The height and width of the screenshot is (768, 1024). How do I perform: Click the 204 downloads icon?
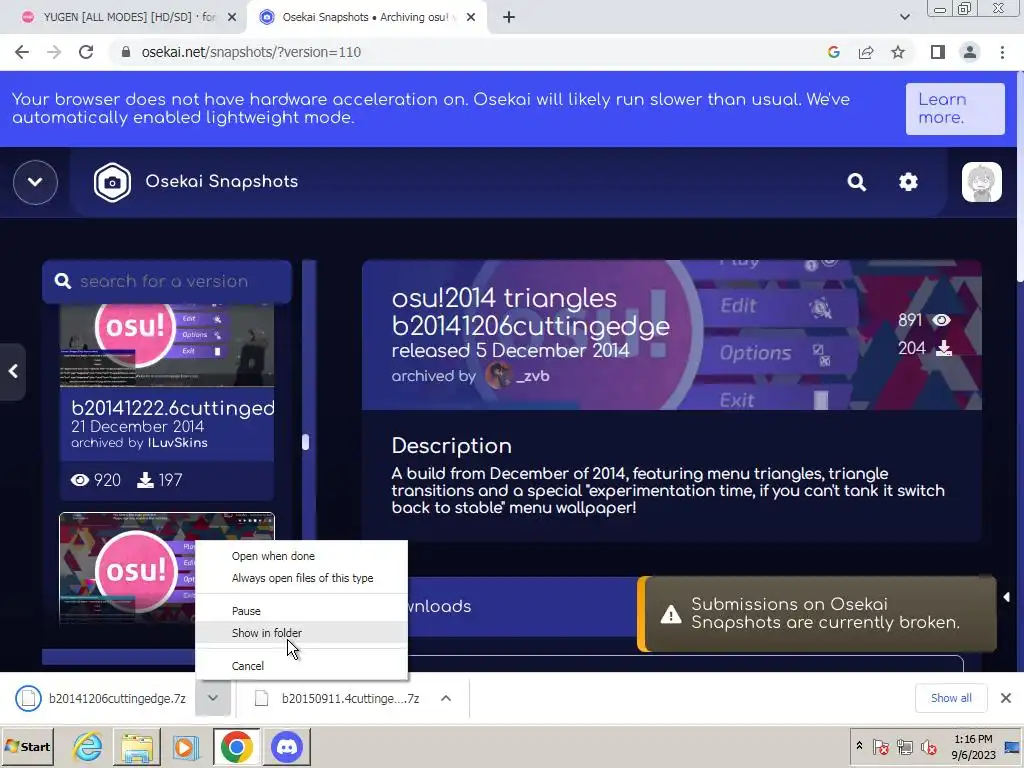click(x=944, y=348)
